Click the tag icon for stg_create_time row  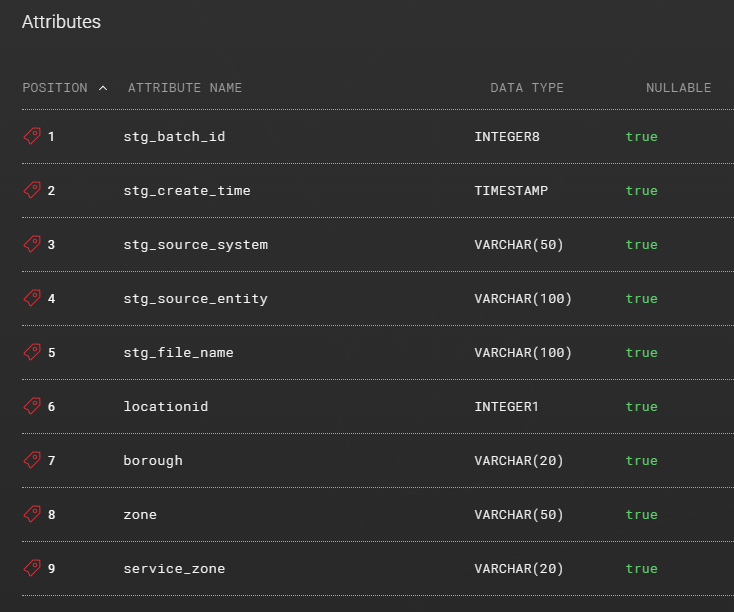[x=32, y=190]
